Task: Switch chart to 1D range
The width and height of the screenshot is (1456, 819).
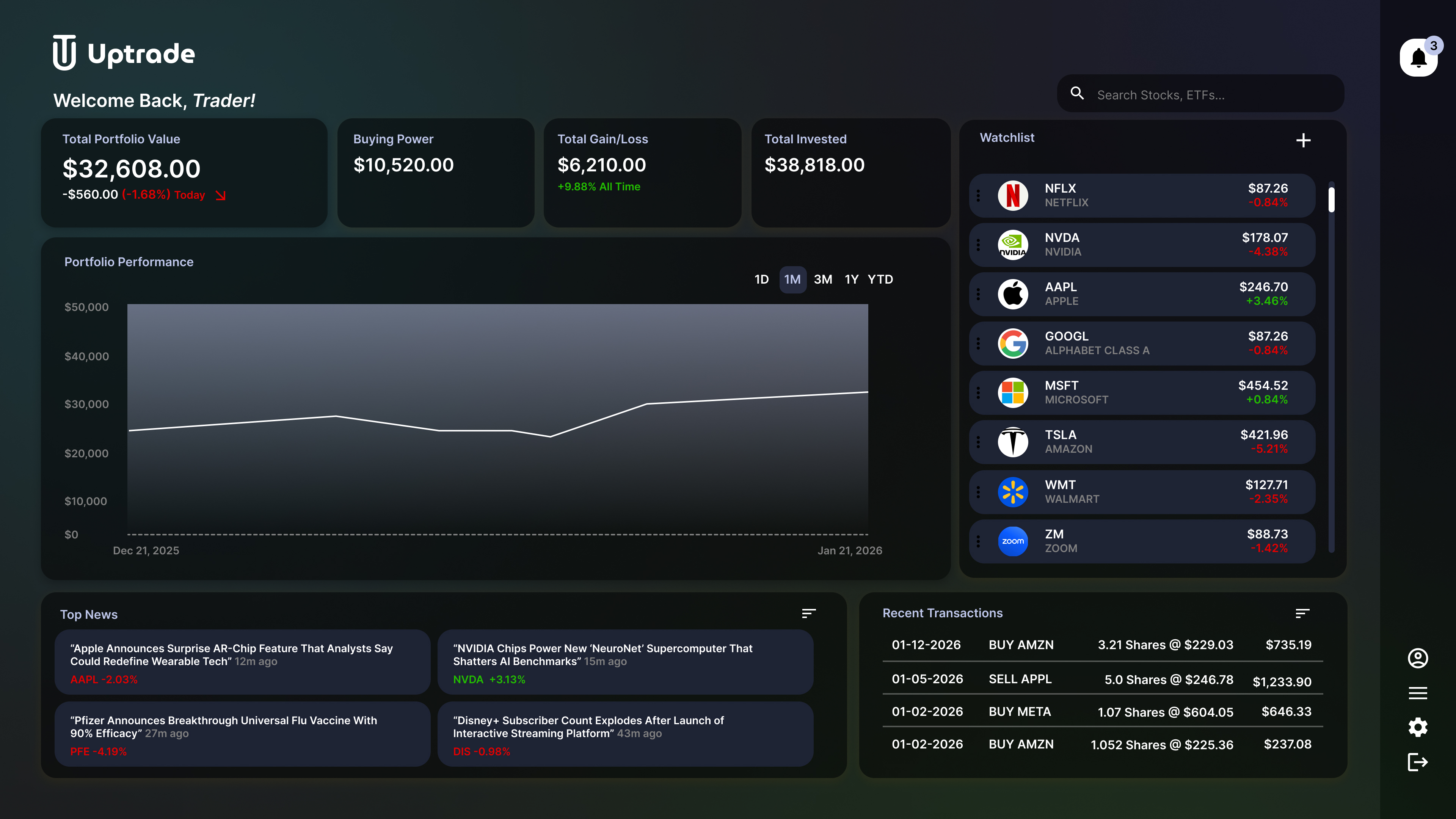Action: [761, 279]
